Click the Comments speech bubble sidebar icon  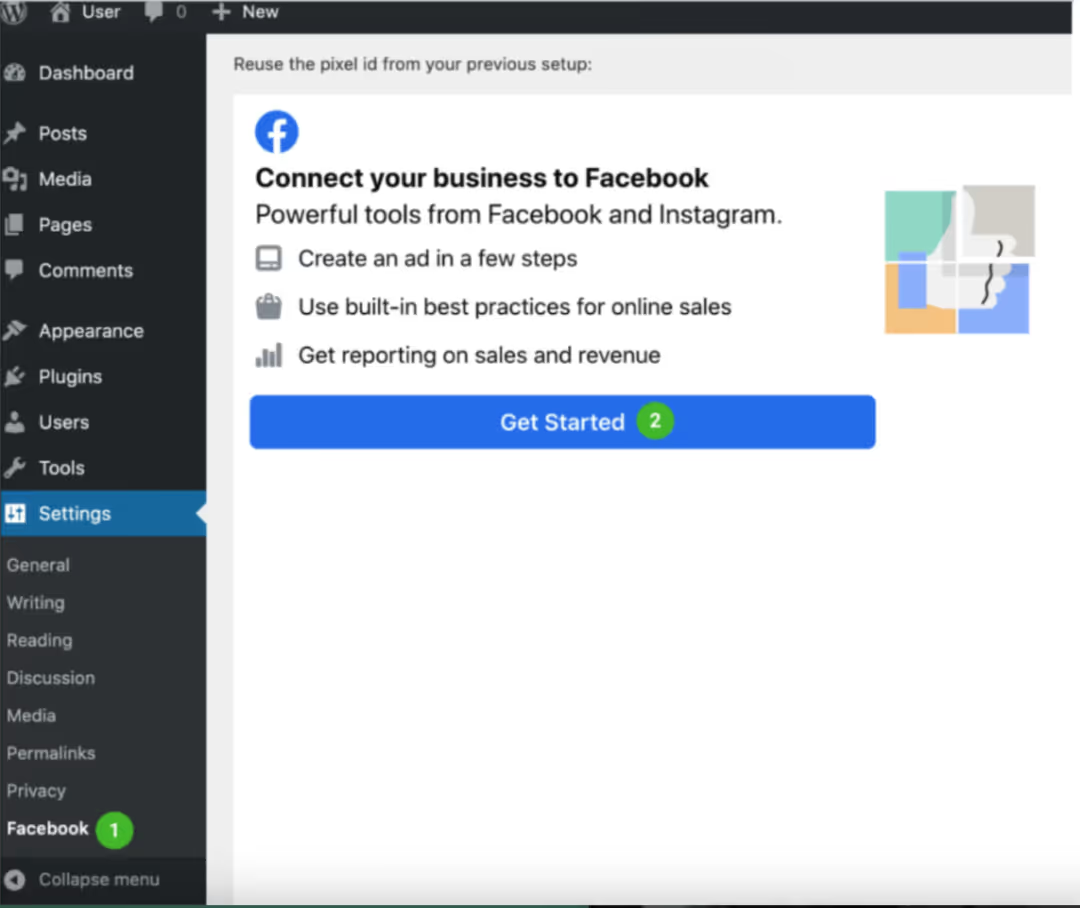pos(14,269)
